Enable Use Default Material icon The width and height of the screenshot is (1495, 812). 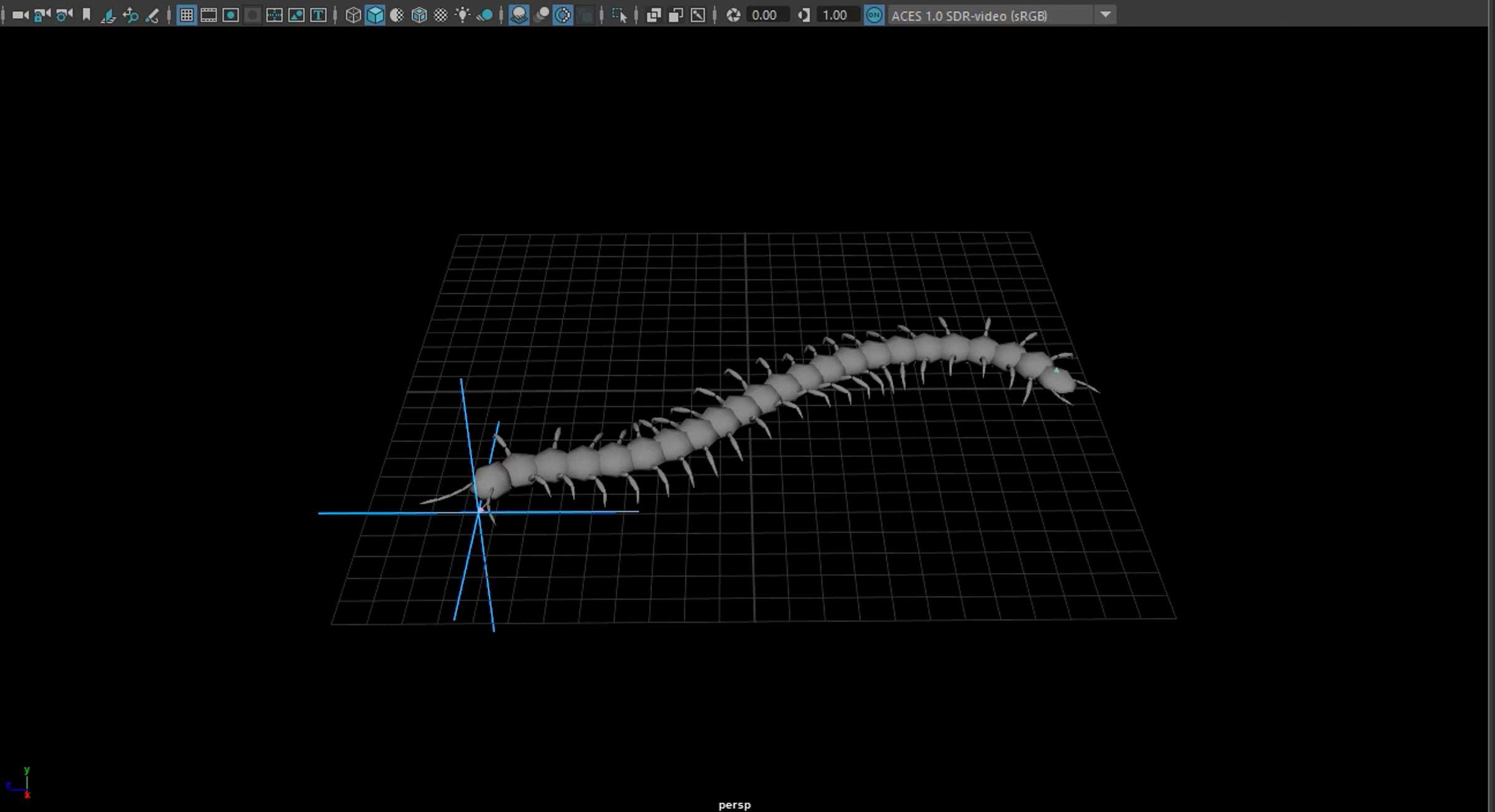pyautogui.click(x=397, y=15)
